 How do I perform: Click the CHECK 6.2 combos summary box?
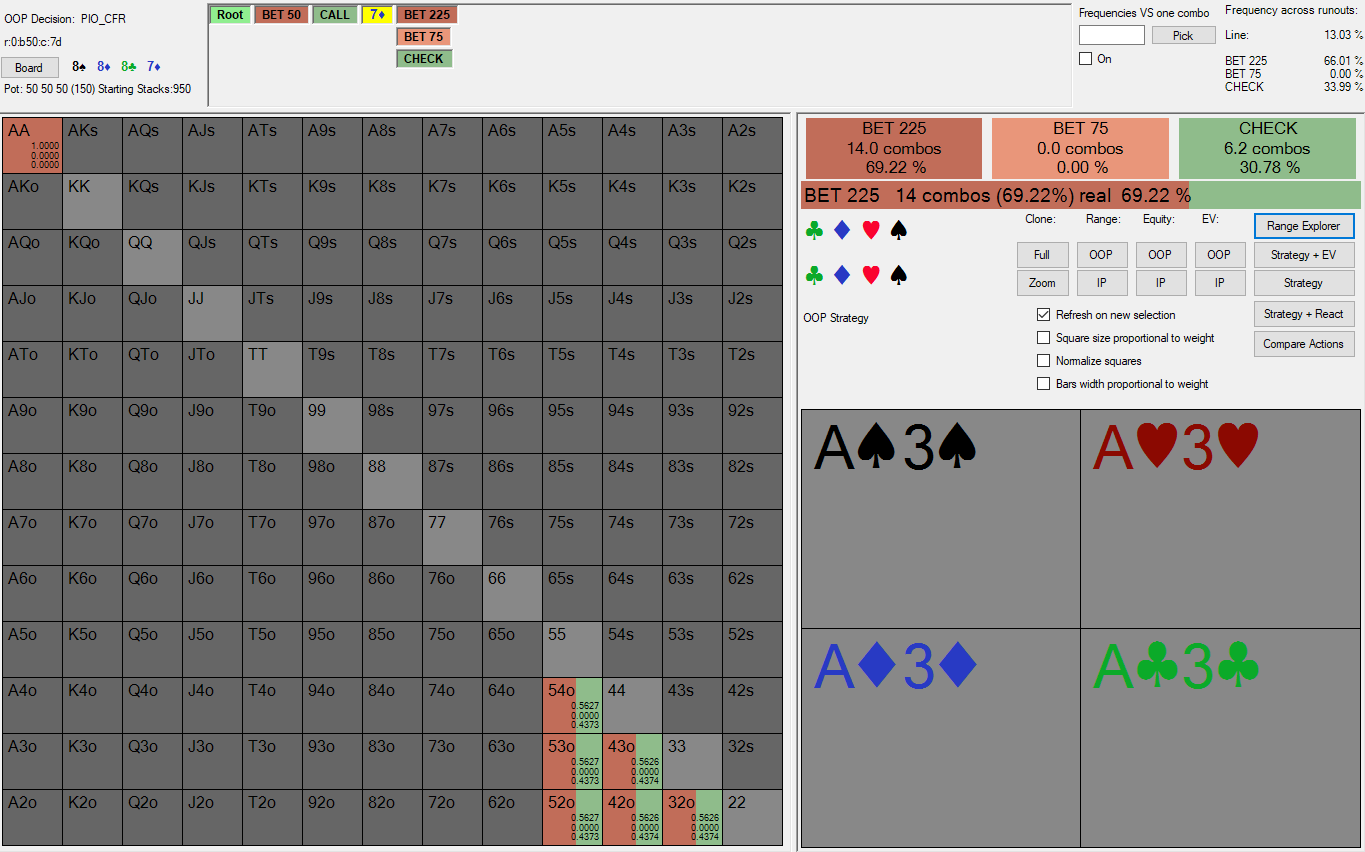click(x=1268, y=148)
